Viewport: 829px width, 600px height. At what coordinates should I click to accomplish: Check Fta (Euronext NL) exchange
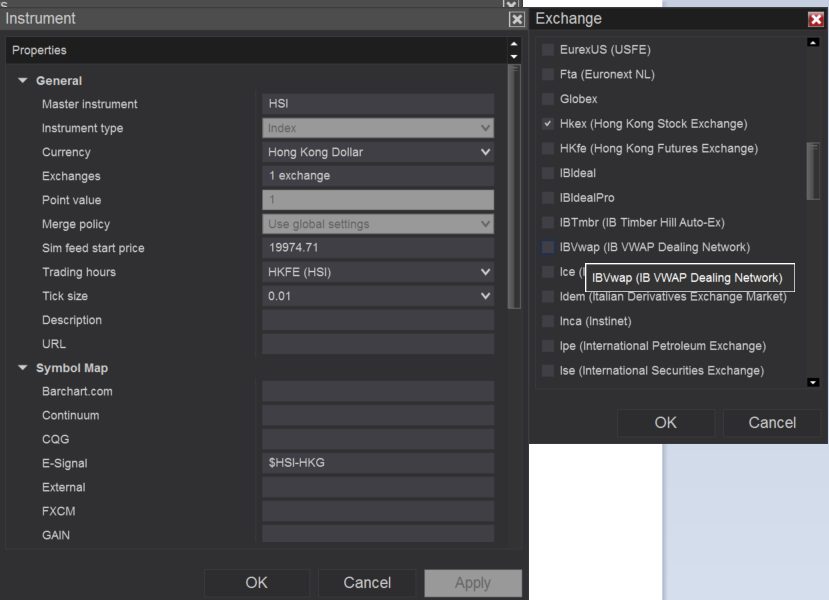[548, 75]
